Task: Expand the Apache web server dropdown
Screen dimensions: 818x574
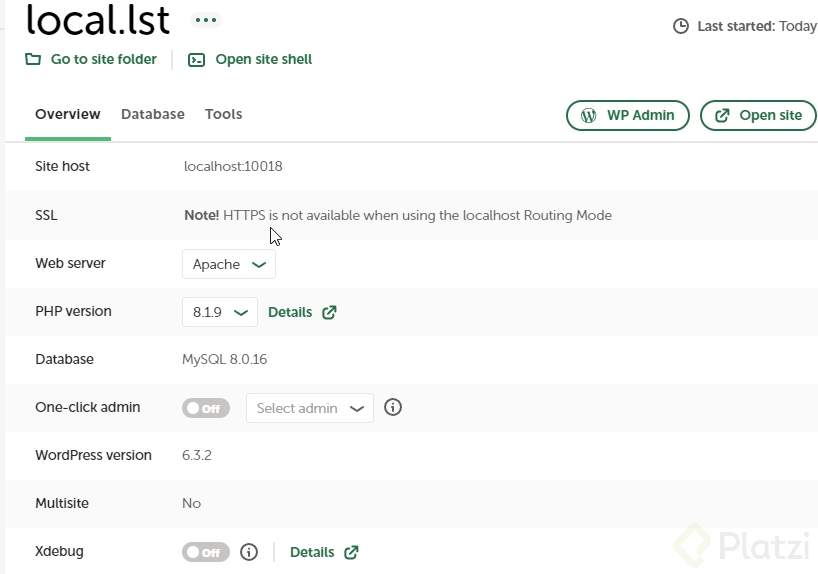Action: pyautogui.click(x=229, y=264)
